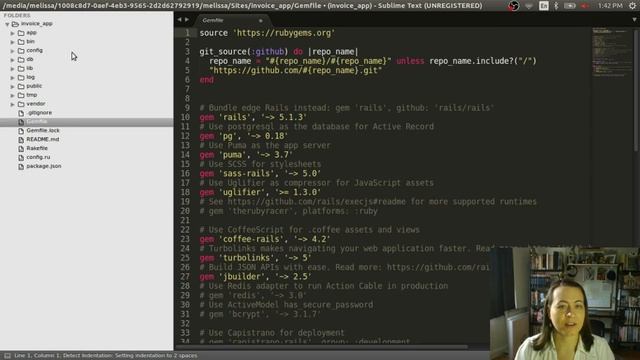Place cursor in source 'https://rubygems.org' line
This screenshot has height=360, width=640.
click(x=267, y=33)
